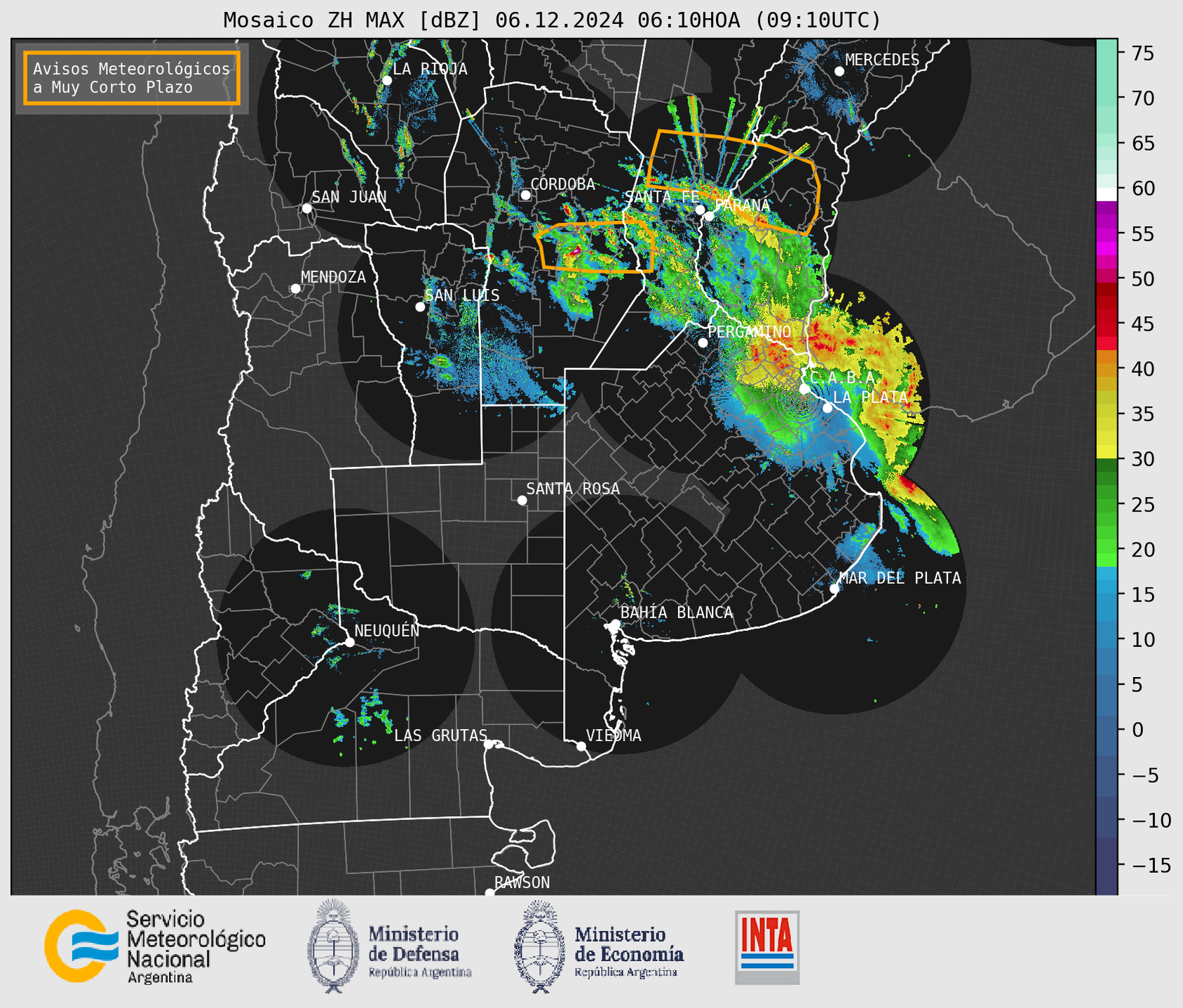Click the RAWSON label
The width and height of the screenshot is (1183, 1008).
point(522,882)
